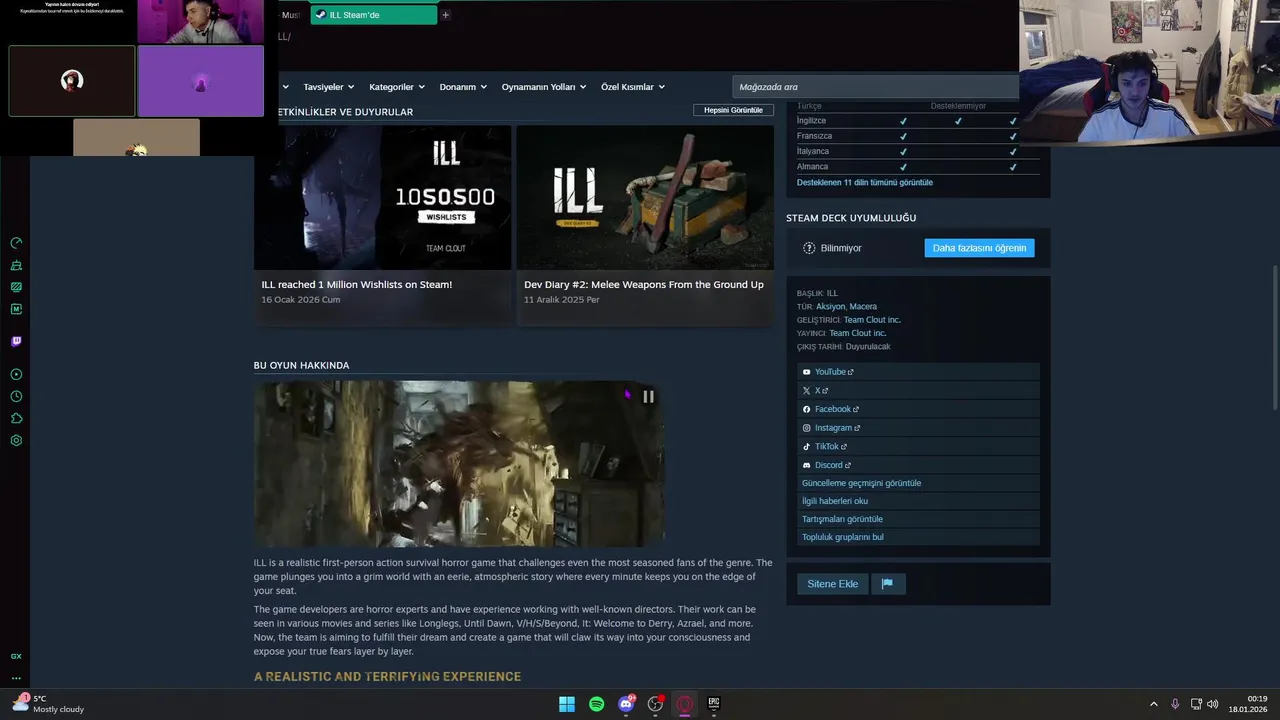The height and width of the screenshot is (720, 1280).
Task: Open the 1 Million Wishlists announcement thumbnail
Action: click(x=382, y=197)
